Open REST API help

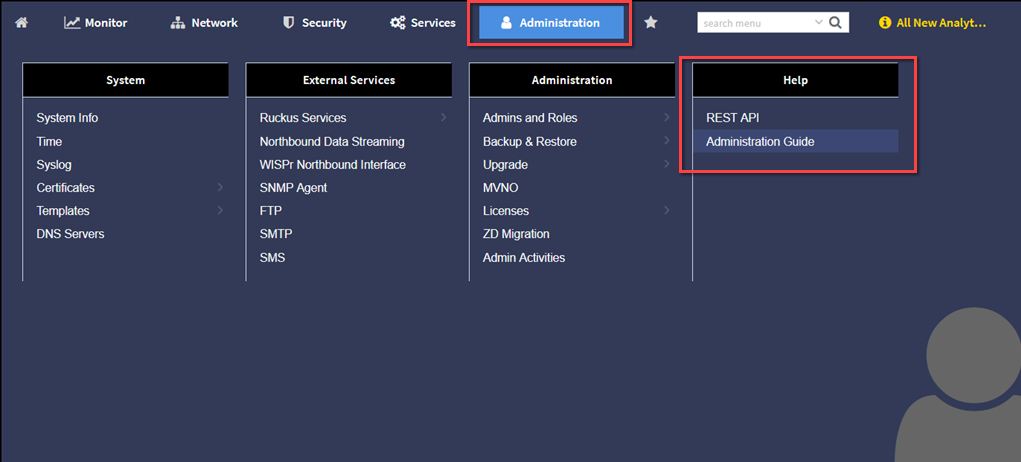733,118
